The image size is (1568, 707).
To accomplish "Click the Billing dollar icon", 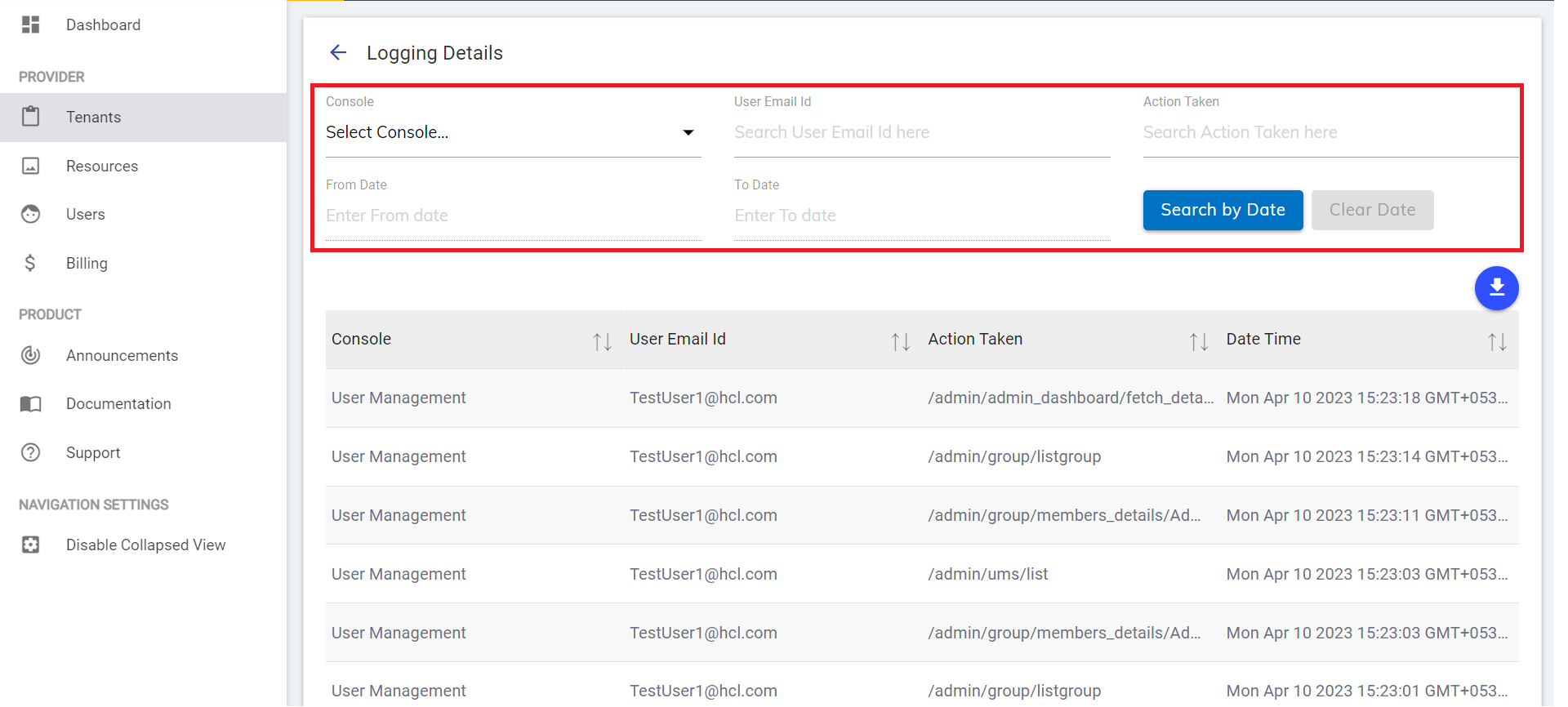I will click(x=30, y=263).
